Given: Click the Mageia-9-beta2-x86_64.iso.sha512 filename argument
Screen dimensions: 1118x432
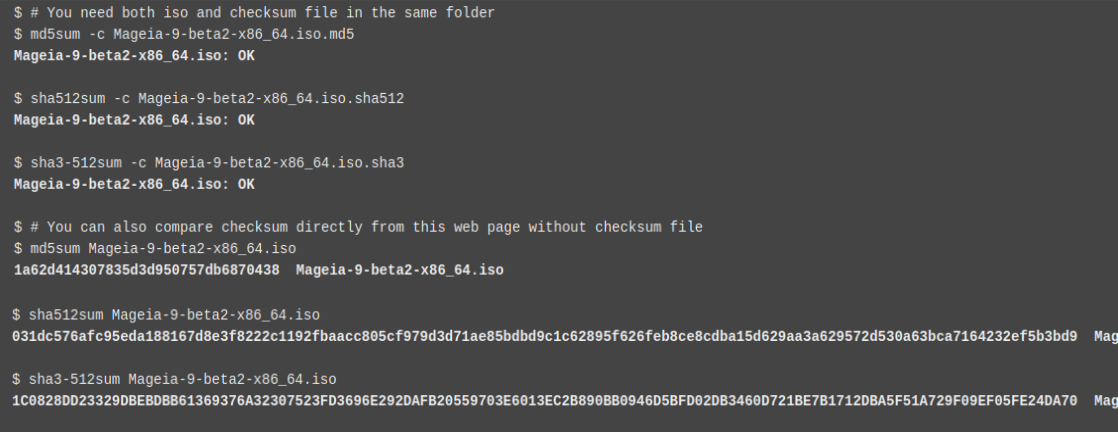Looking at the screenshot, I should click(271, 98).
